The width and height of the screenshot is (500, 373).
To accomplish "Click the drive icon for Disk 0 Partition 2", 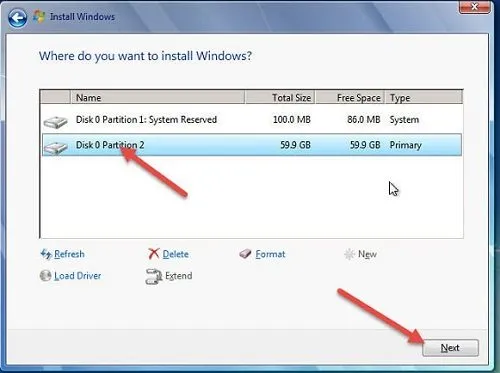I will (x=56, y=148).
